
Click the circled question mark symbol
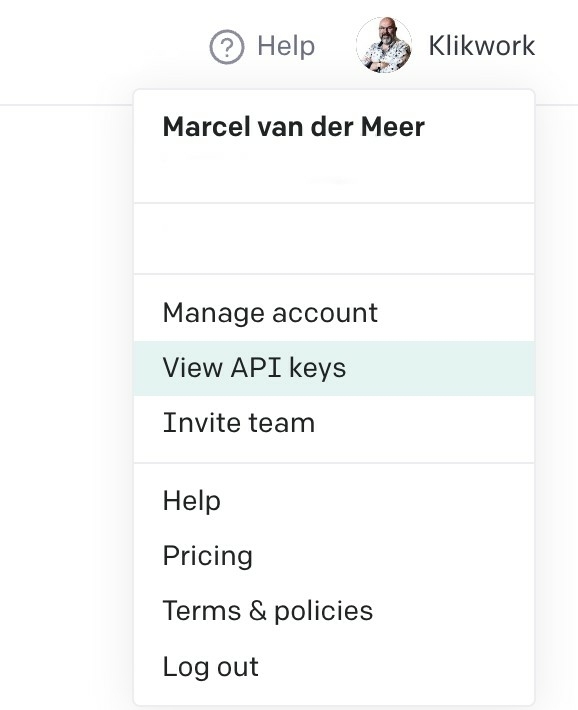coord(226,46)
